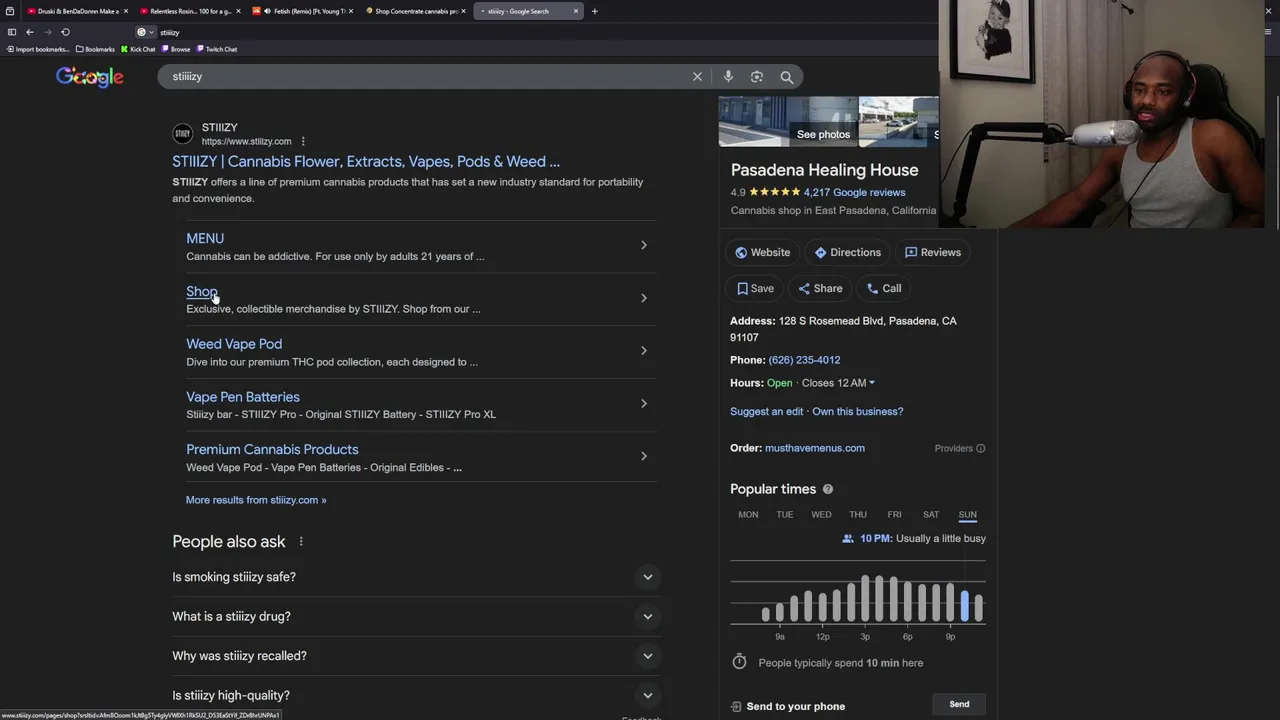Submit search with the magnifier icon
1280x720 pixels.
pyautogui.click(x=787, y=77)
